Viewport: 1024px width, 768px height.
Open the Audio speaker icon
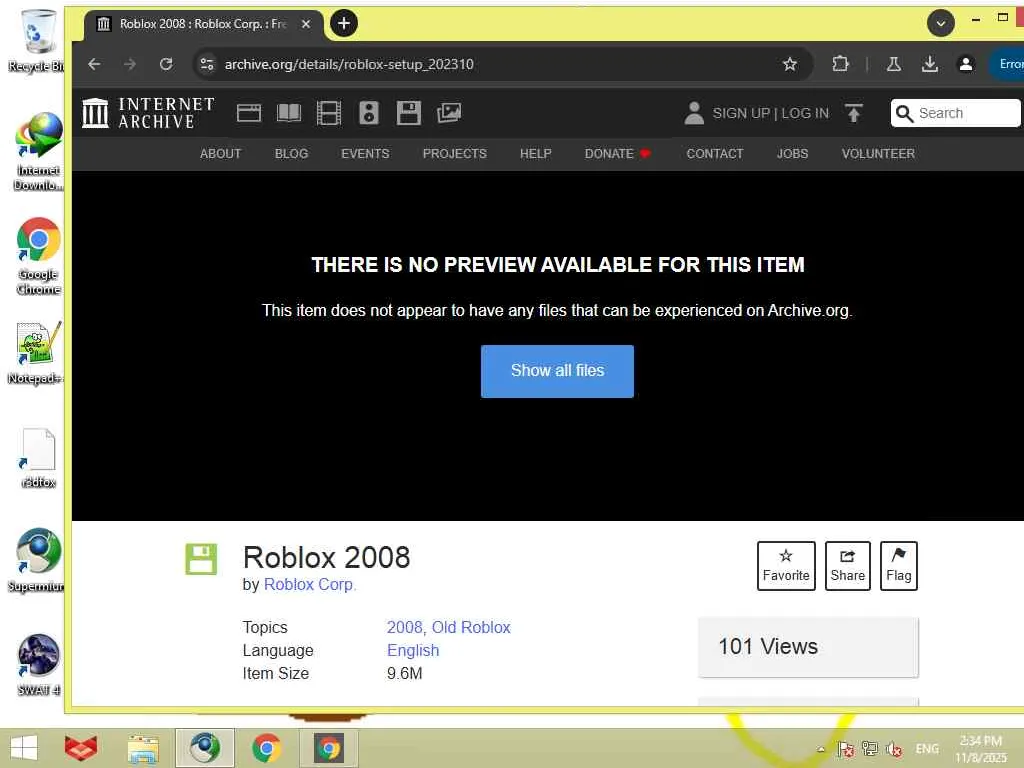(369, 113)
